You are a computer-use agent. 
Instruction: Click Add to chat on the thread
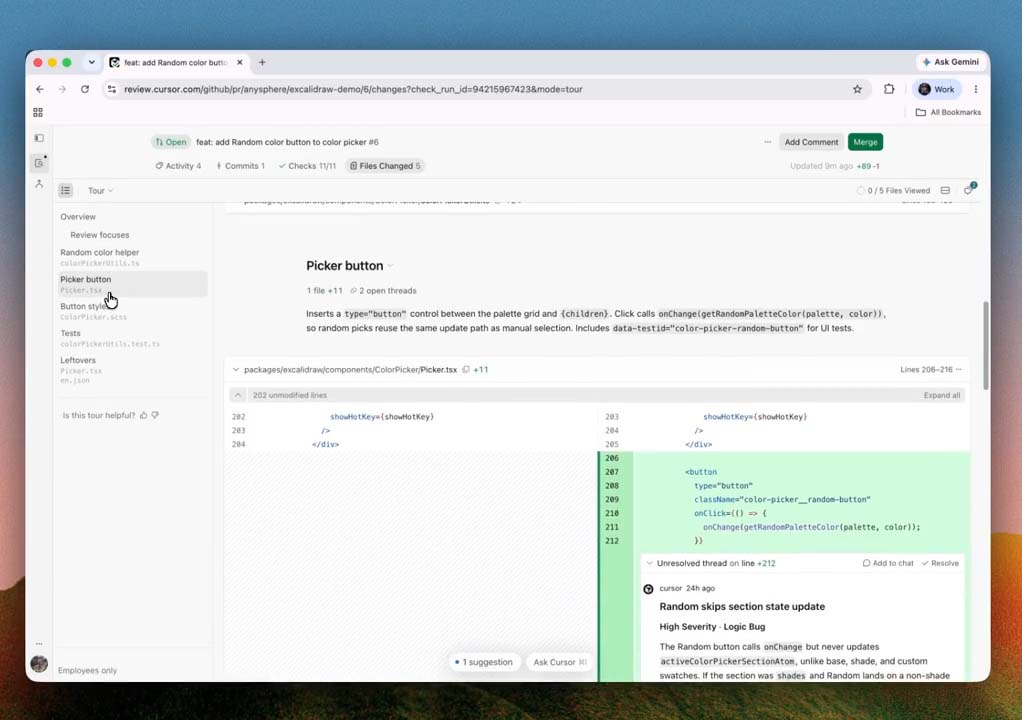pyautogui.click(x=888, y=563)
